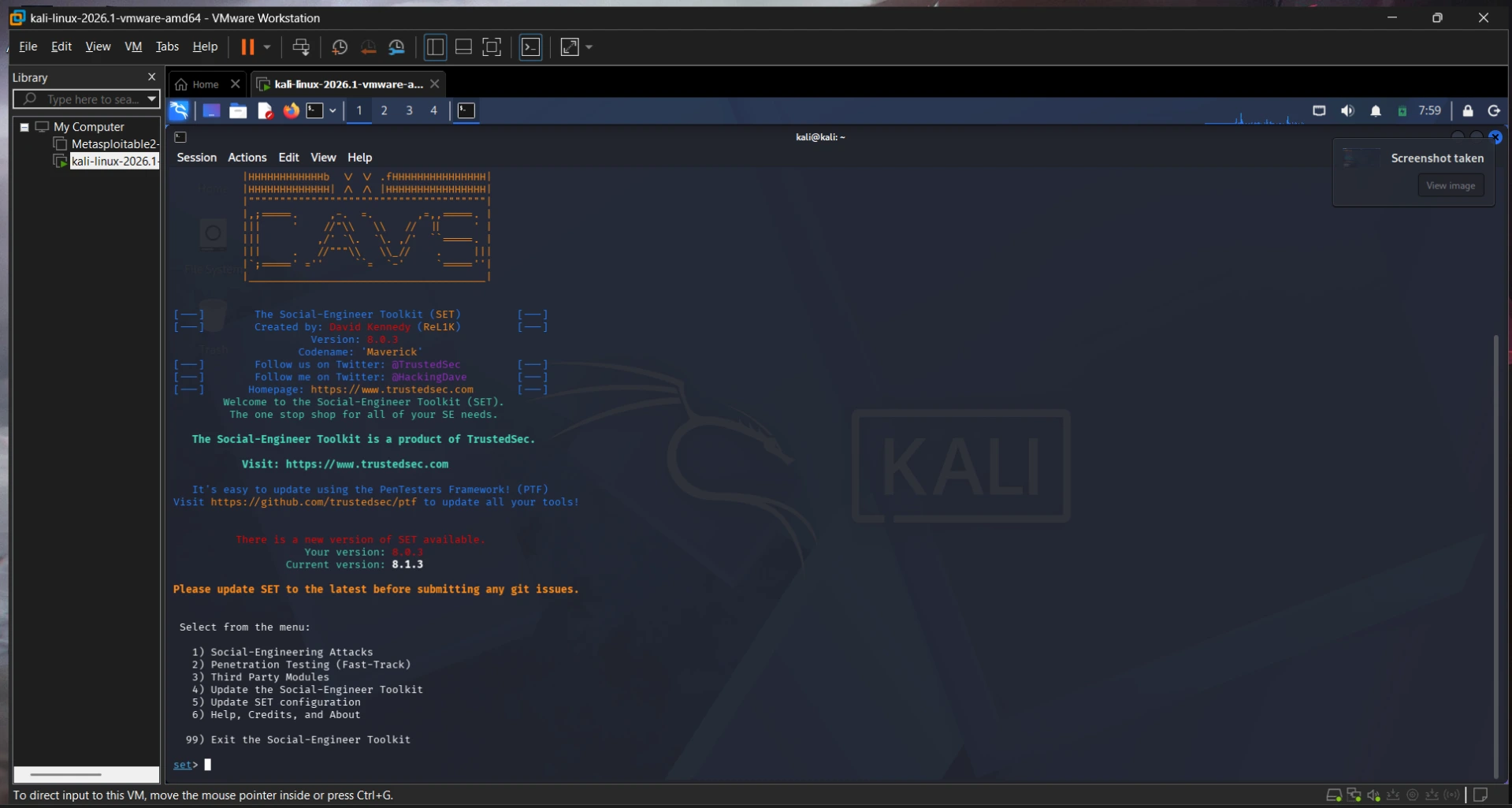
Task: Toggle the thumbnail bar view
Action: point(464,47)
